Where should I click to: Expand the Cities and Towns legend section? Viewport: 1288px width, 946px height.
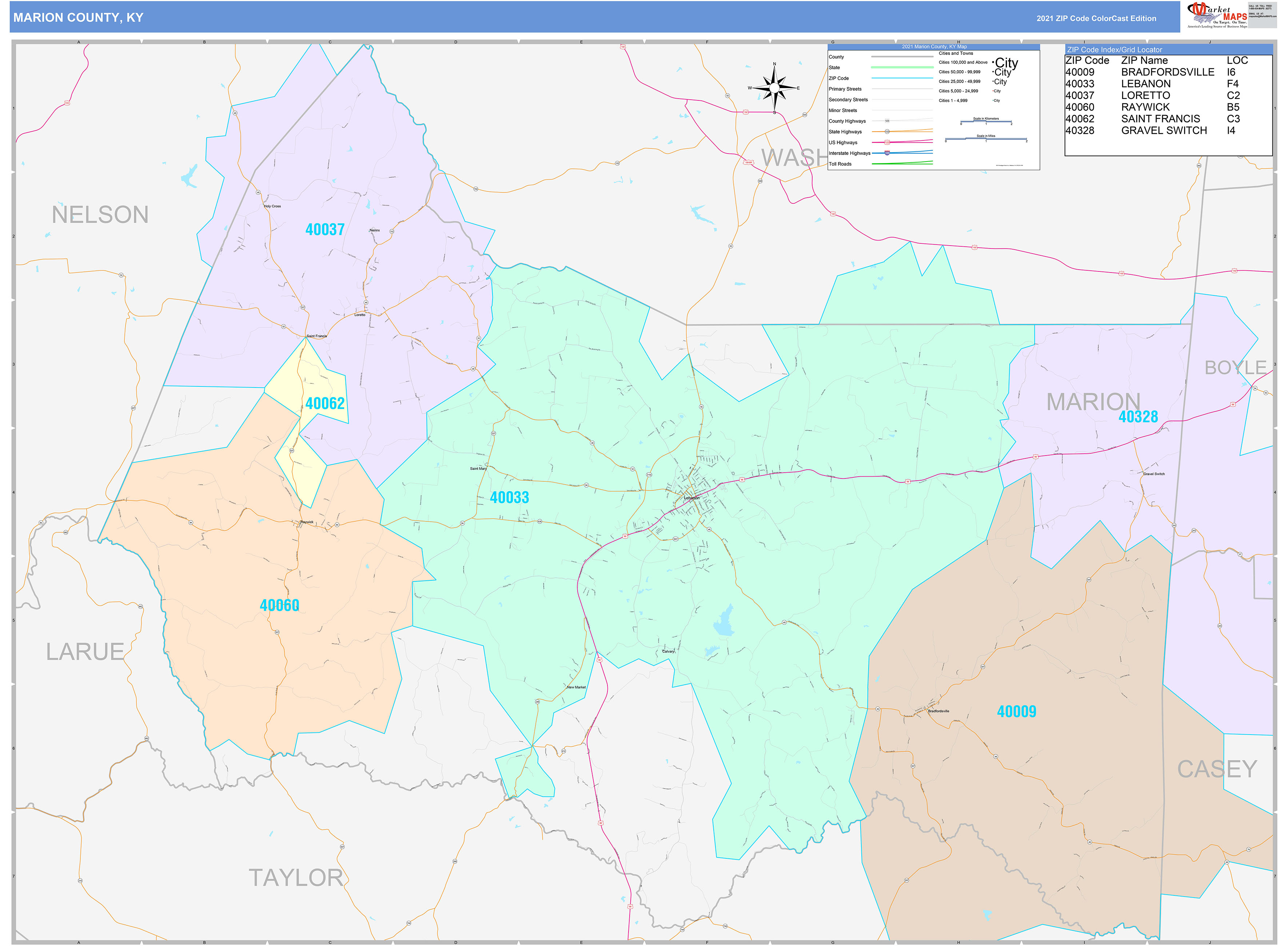click(x=956, y=53)
